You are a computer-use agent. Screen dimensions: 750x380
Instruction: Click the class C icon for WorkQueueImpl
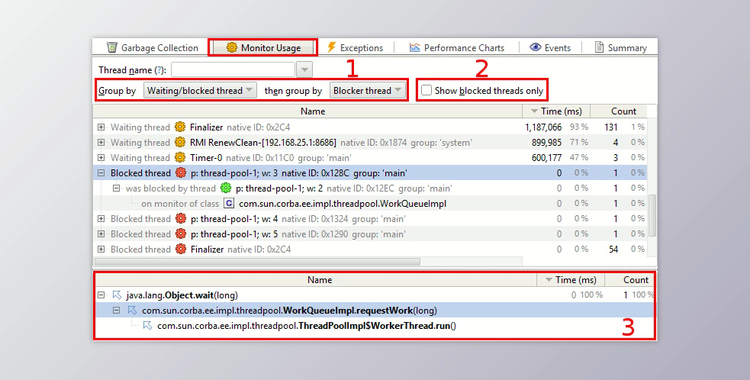click(229, 203)
